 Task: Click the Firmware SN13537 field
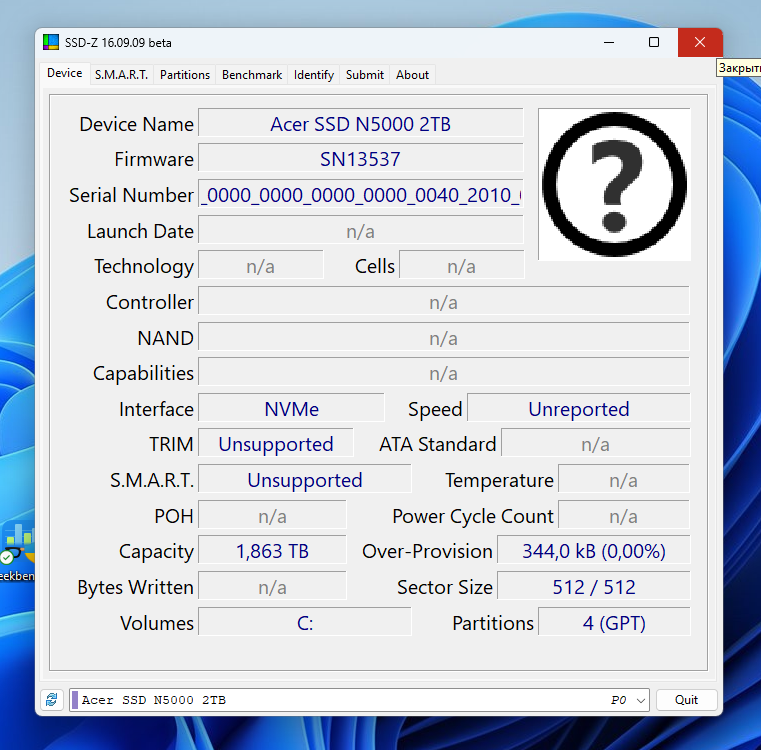(360, 159)
